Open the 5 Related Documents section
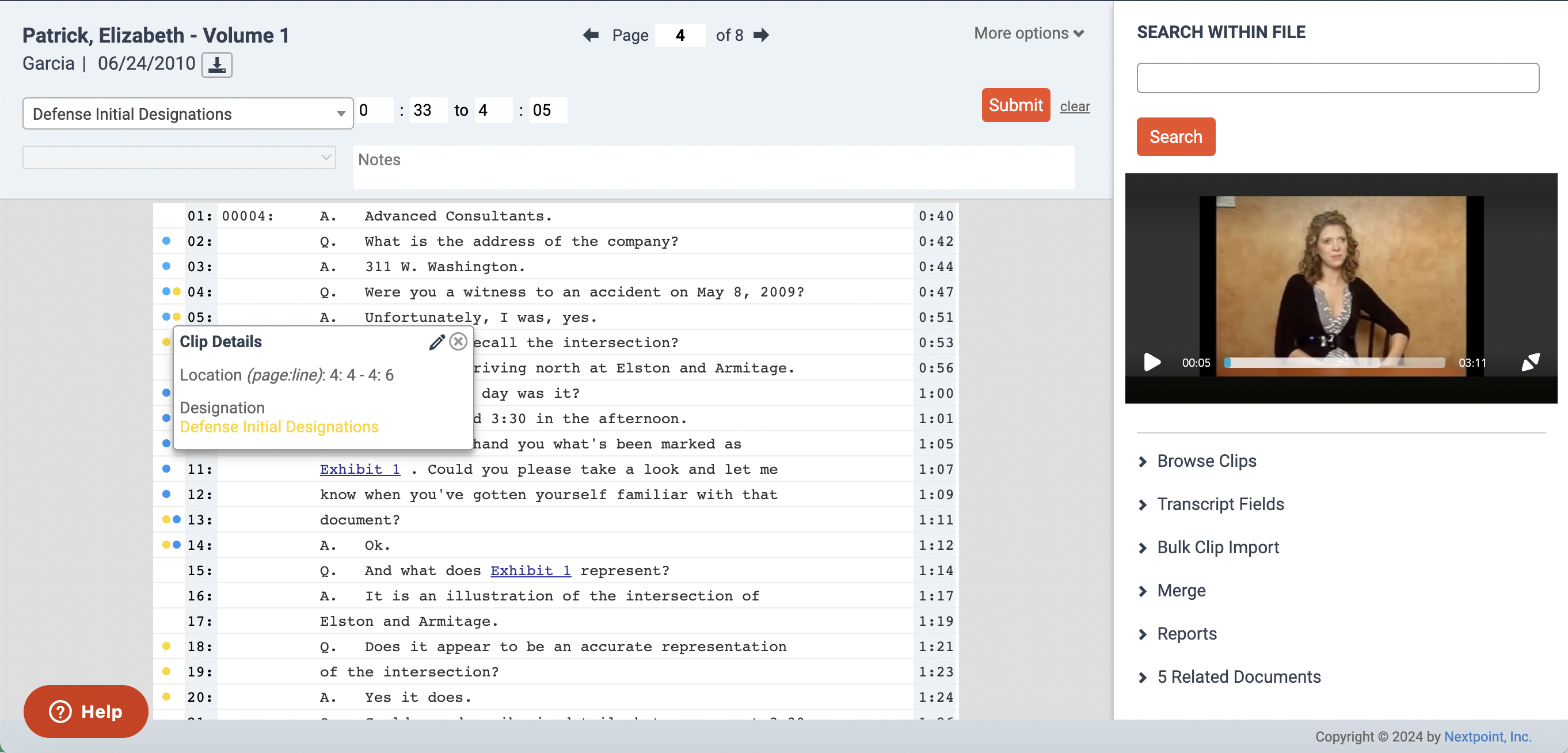 (1239, 676)
